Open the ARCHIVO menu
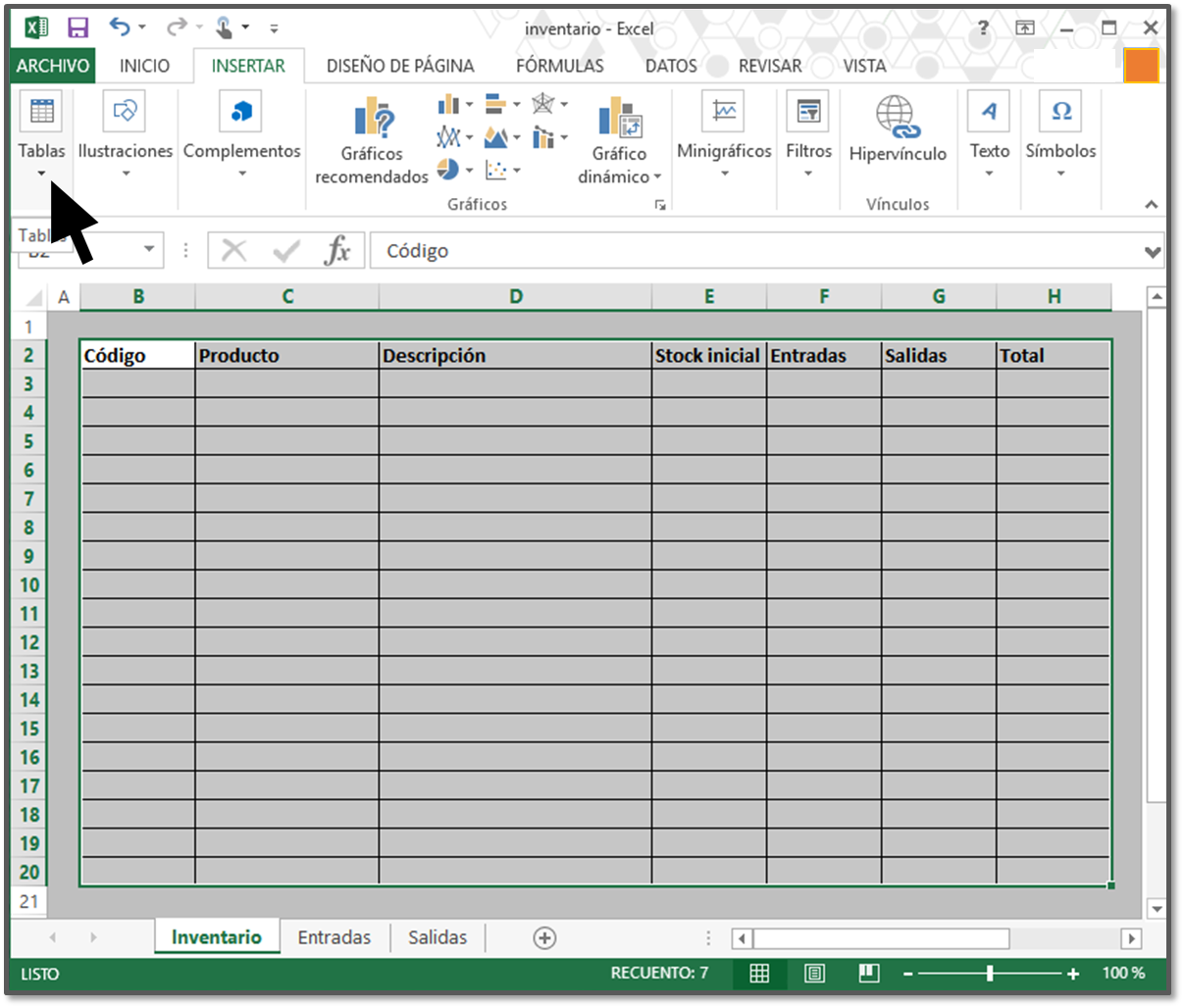 click(x=53, y=66)
